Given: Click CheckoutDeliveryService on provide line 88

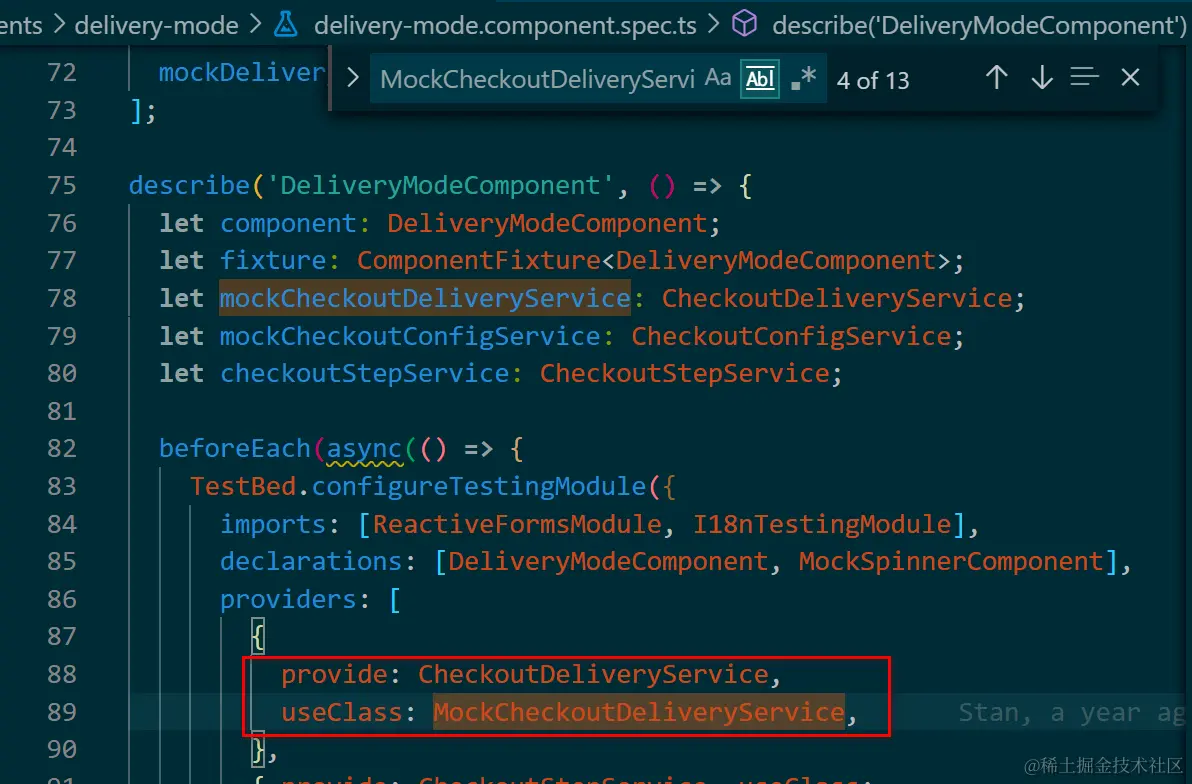Looking at the screenshot, I should [593, 674].
